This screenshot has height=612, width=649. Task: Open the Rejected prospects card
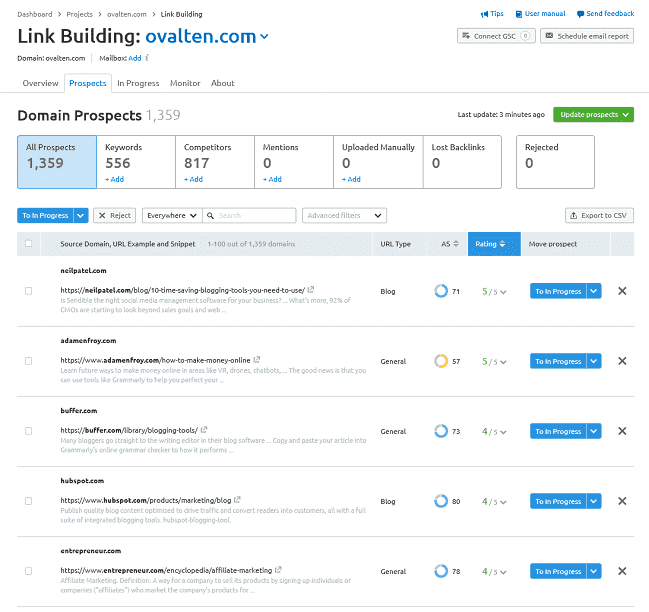point(555,162)
